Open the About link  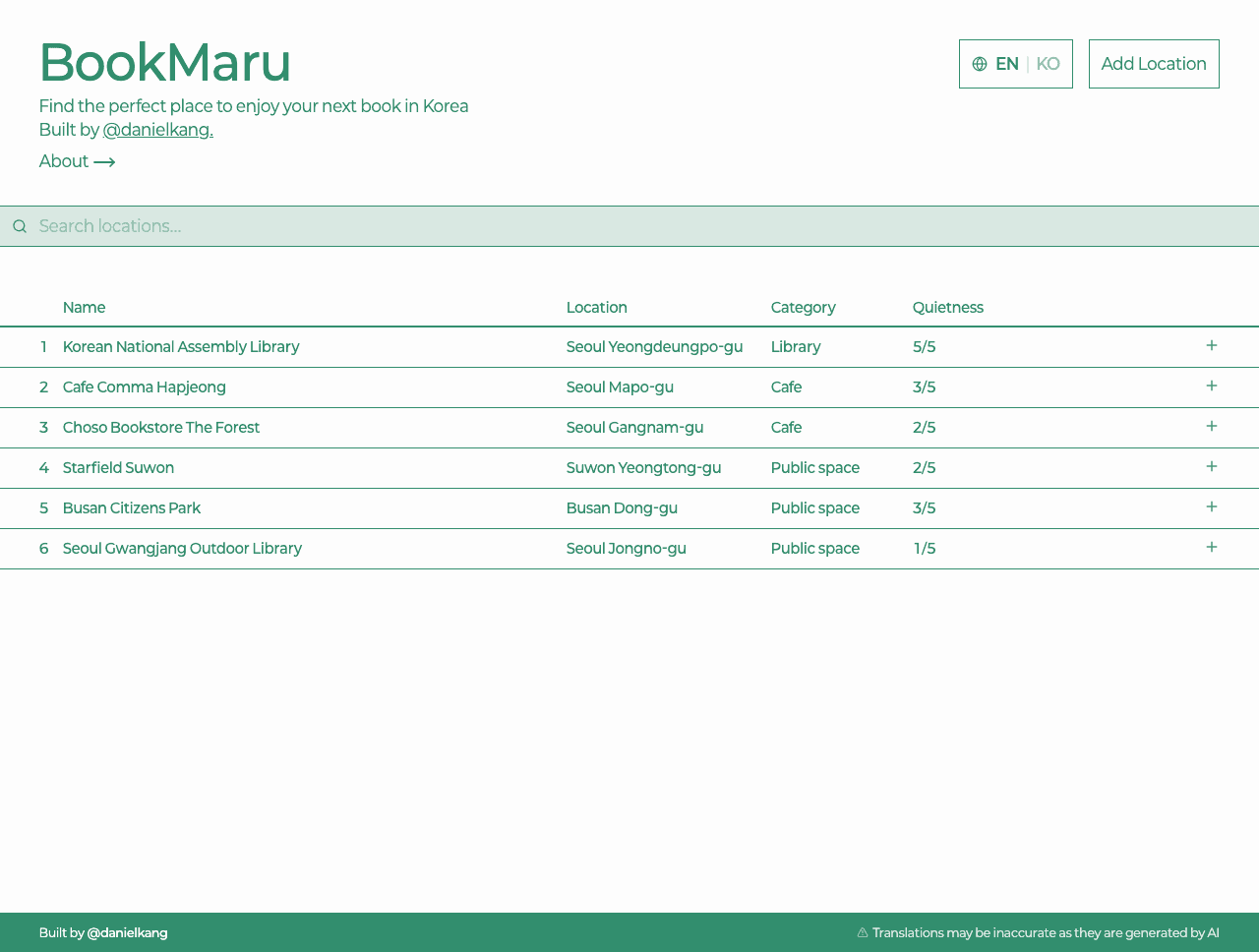(65, 161)
